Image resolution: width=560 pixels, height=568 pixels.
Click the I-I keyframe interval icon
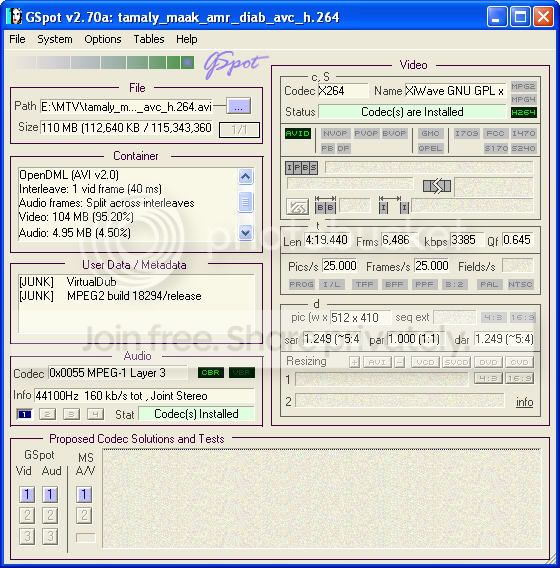pyautogui.click(x=394, y=205)
